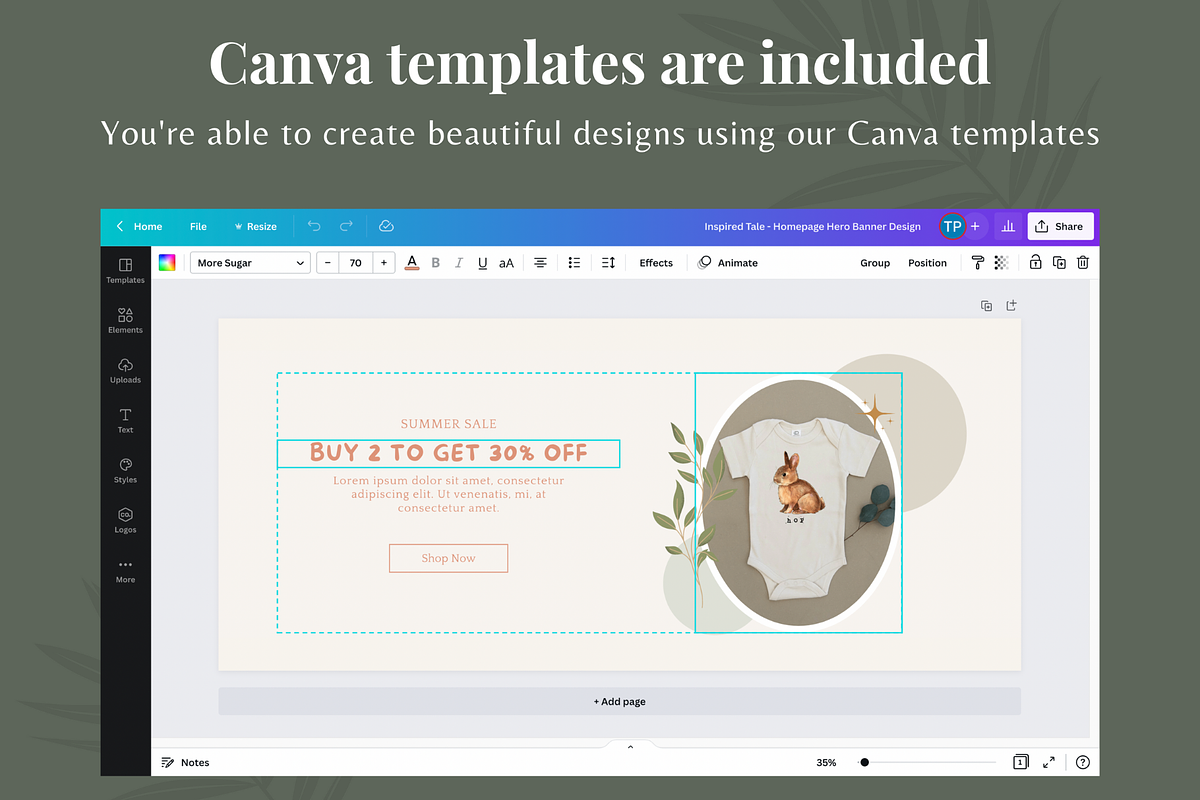Screen dimensions: 1200x800
Task: Open page grid view icon
Action: (1020, 762)
